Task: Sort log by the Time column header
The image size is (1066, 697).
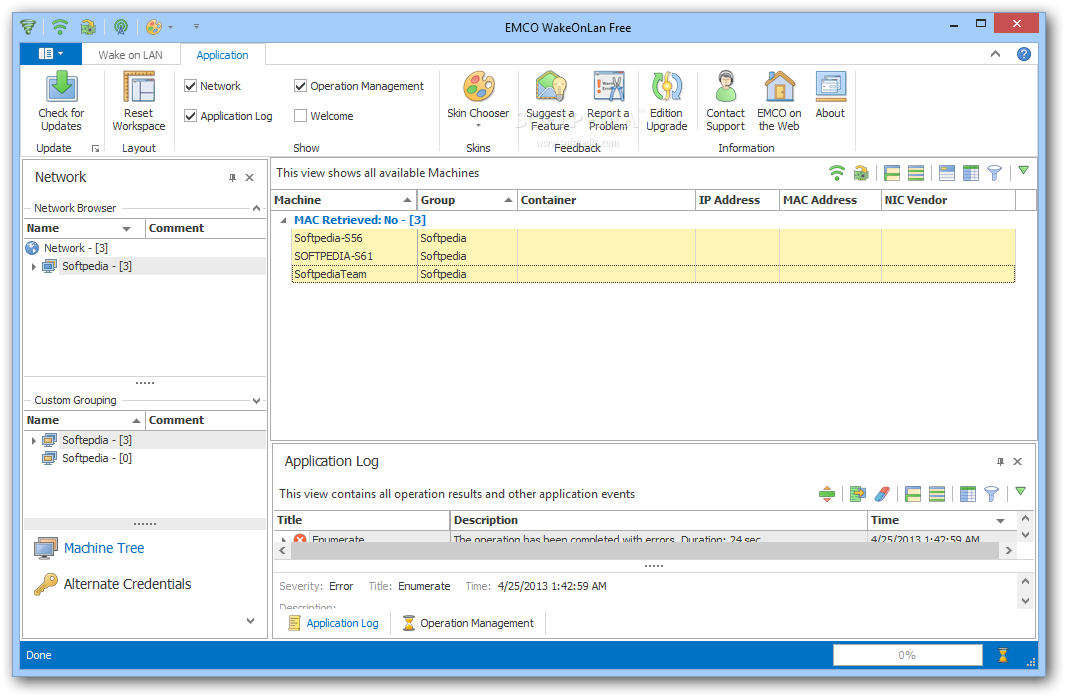Action: click(x=941, y=520)
